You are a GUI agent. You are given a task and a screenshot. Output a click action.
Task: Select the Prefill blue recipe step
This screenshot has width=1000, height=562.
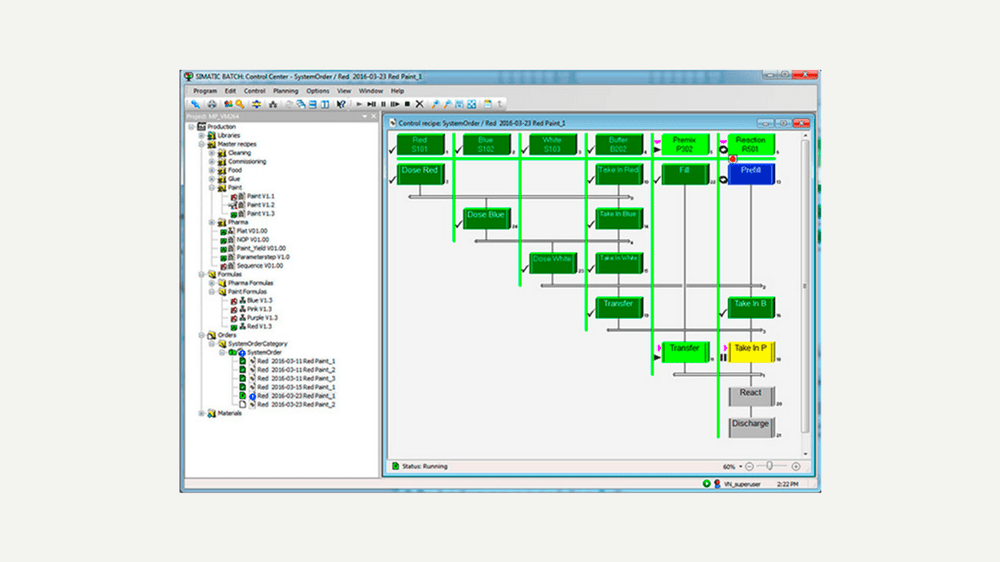(751, 174)
